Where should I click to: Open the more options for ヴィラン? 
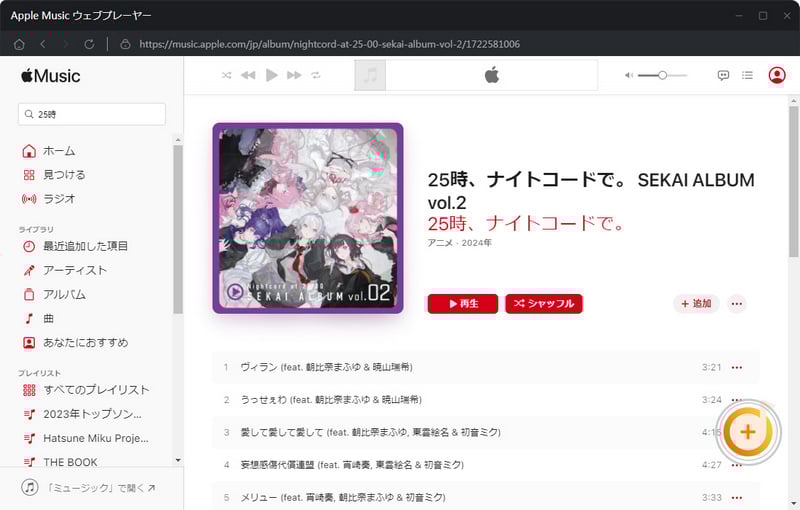[x=737, y=367]
